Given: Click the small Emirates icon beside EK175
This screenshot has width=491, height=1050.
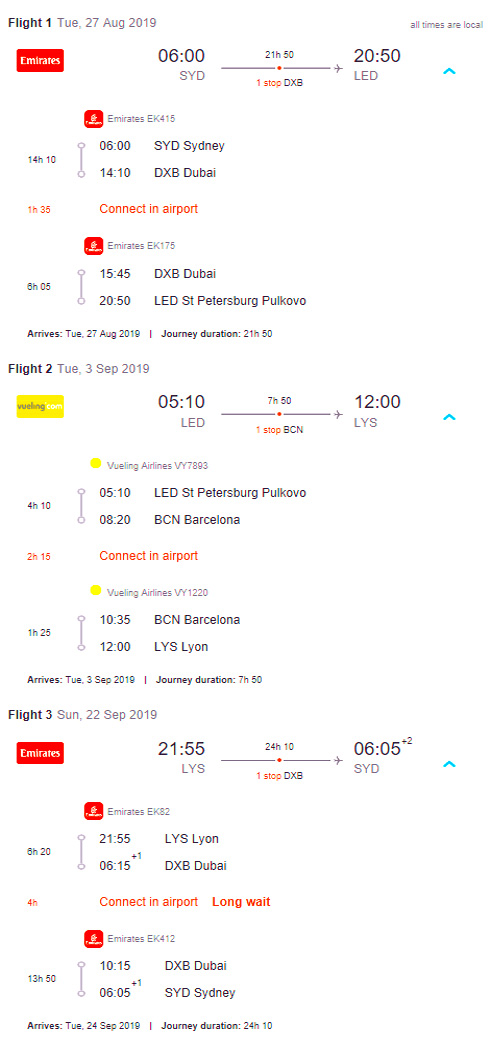Looking at the screenshot, I should (x=94, y=246).
